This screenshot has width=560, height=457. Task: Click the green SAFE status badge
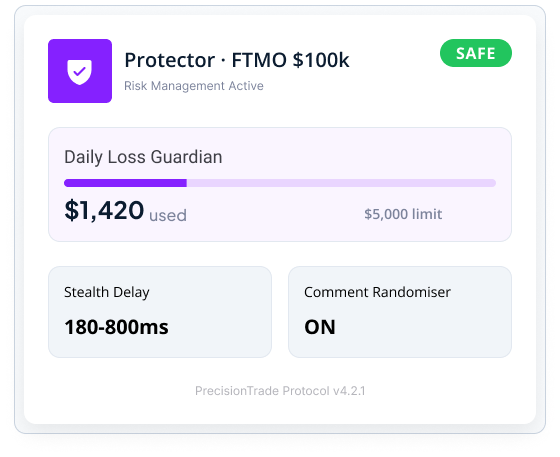point(476,53)
